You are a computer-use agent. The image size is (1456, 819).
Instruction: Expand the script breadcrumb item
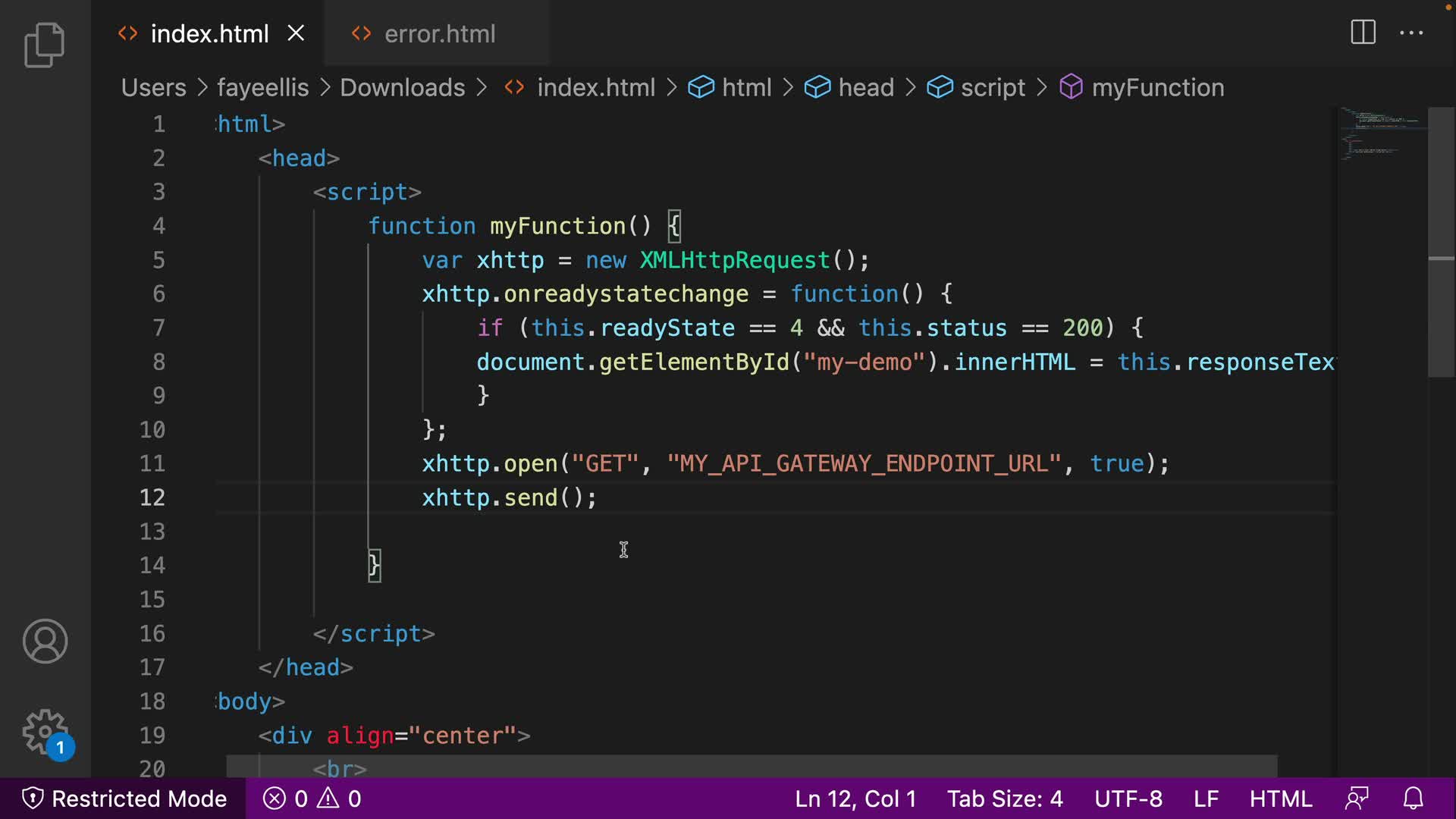click(992, 88)
